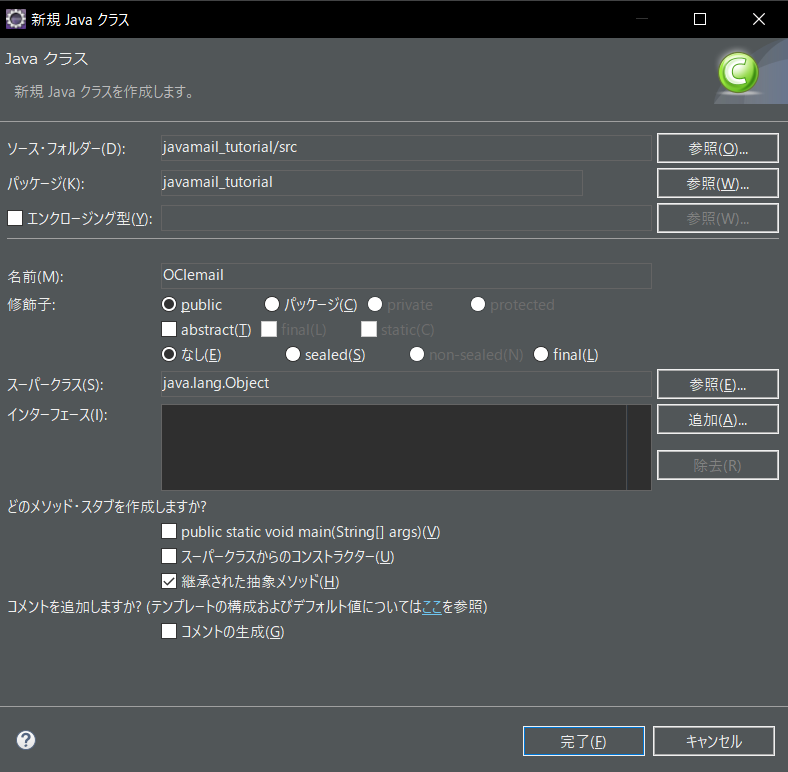Select the パッケージ modifier radio button
The height and width of the screenshot is (772, 788).
coord(272,304)
